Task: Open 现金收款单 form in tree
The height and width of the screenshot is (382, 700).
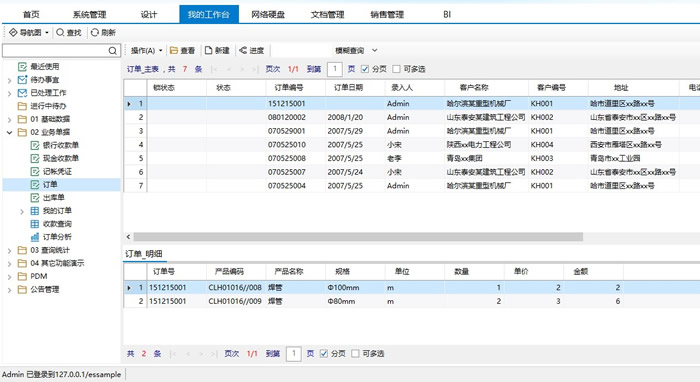Action: [x=60, y=158]
